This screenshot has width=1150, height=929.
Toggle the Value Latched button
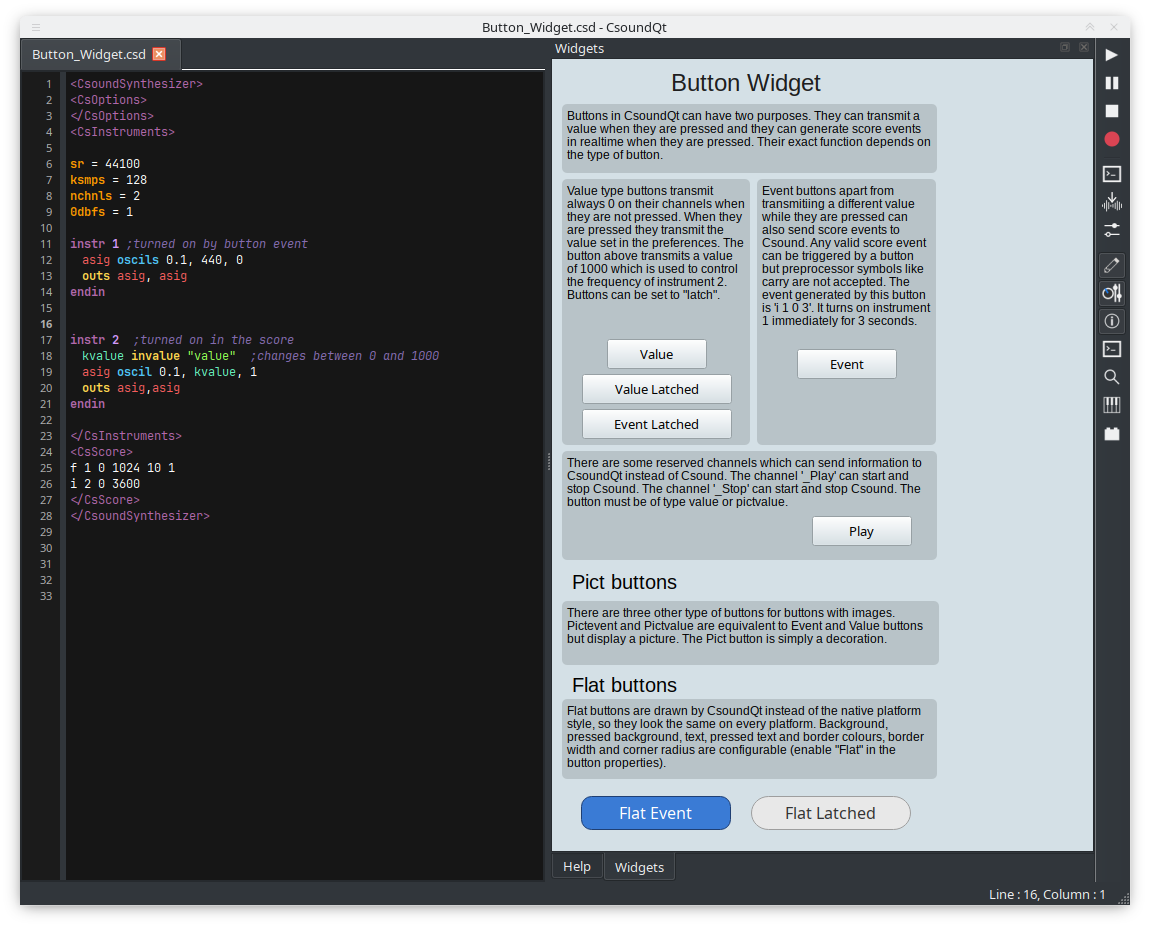pyautogui.click(x=656, y=389)
